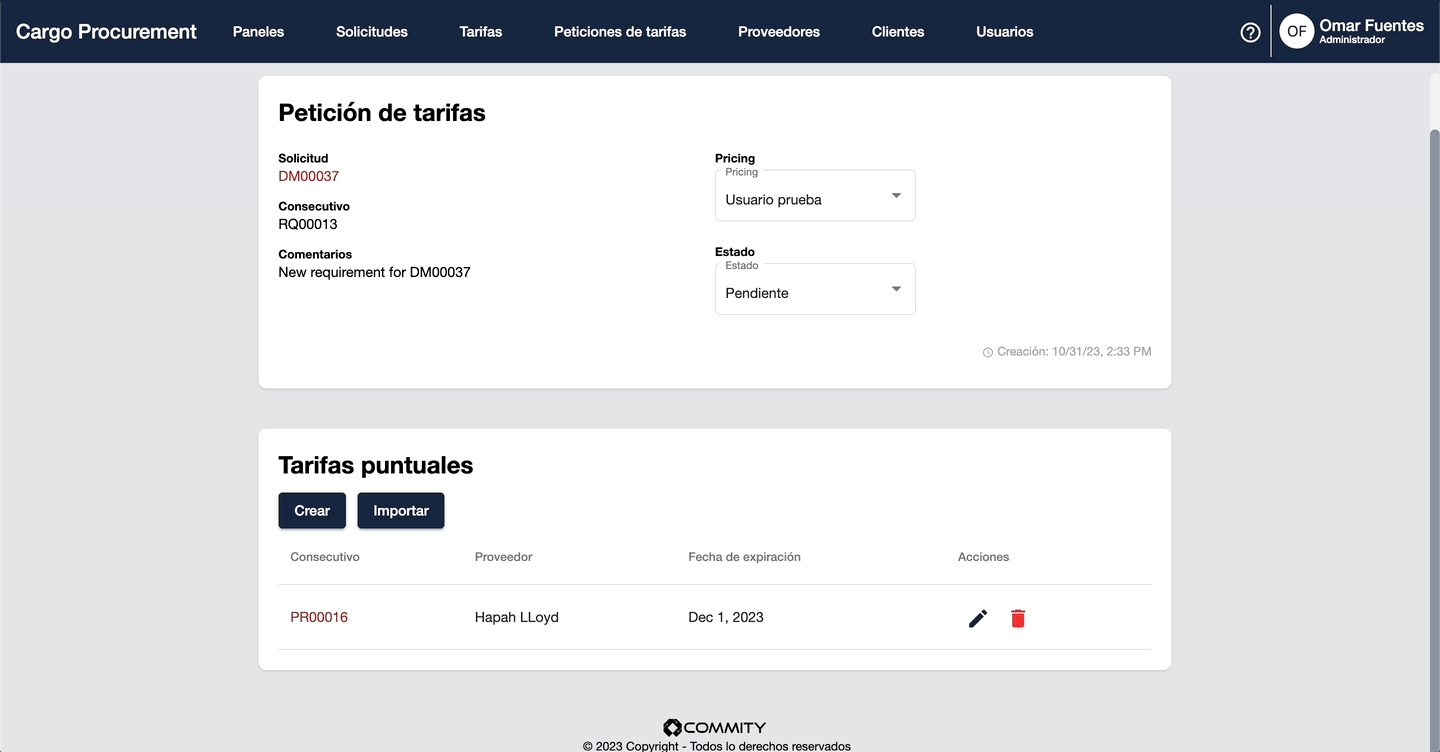Image resolution: width=1440 pixels, height=752 pixels.
Task: Open the help question mark icon
Action: pos(1250,32)
